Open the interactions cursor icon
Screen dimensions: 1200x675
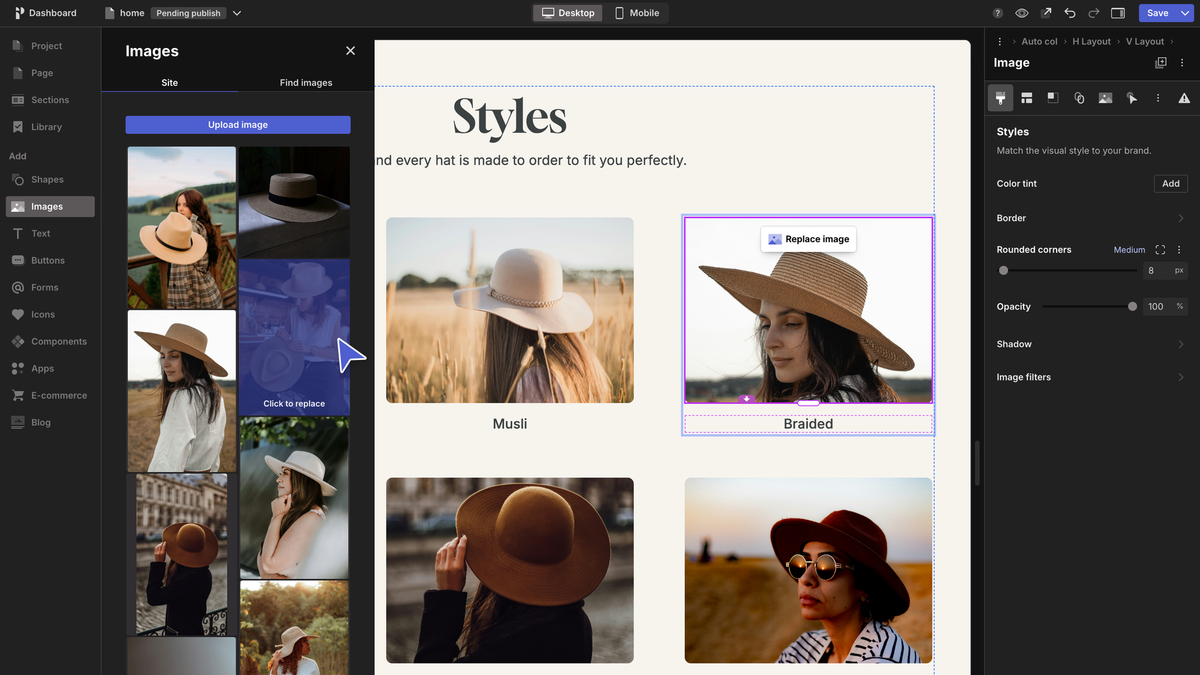pos(1131,98)
